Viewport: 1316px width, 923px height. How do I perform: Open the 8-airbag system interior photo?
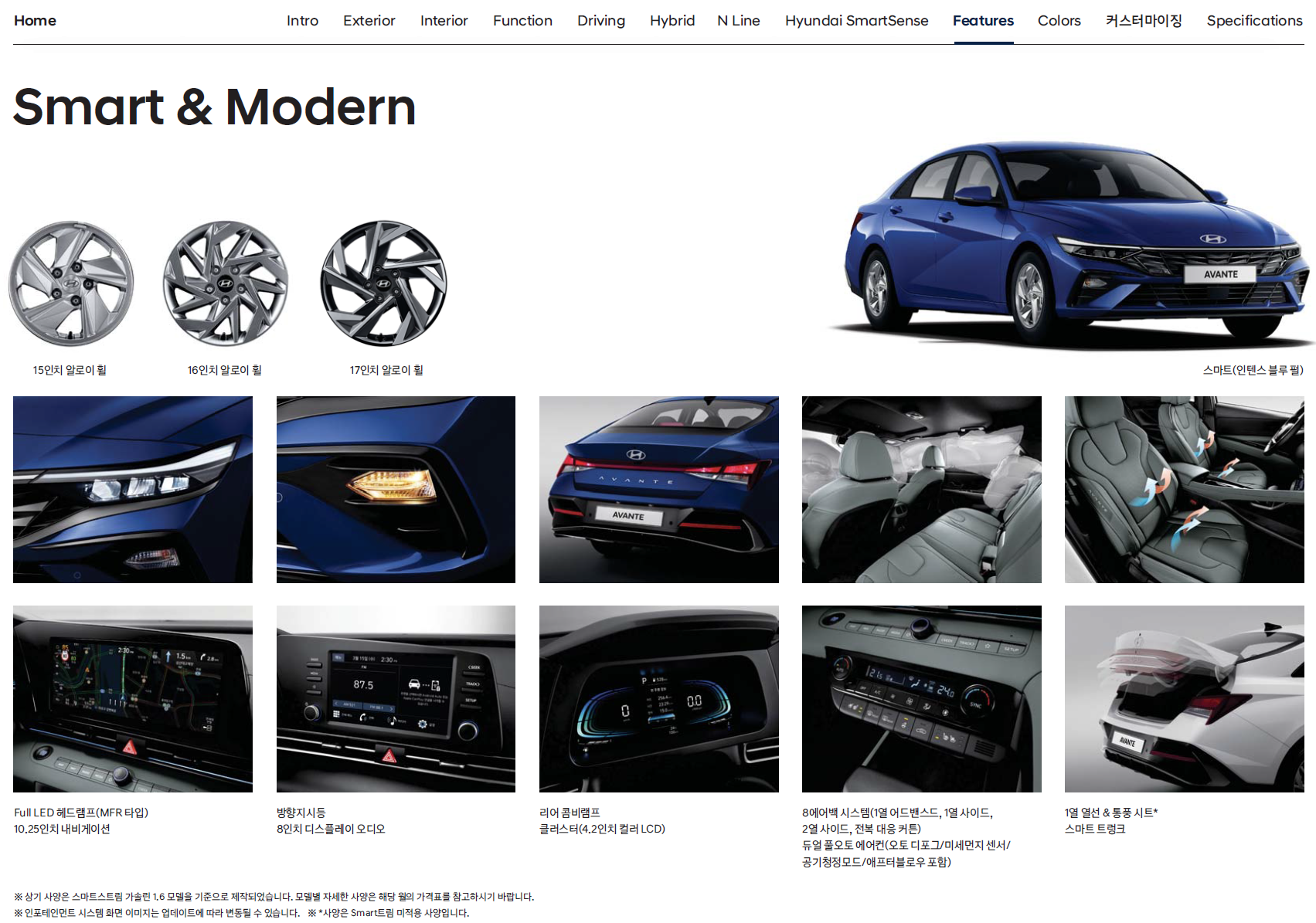[922, 490]
